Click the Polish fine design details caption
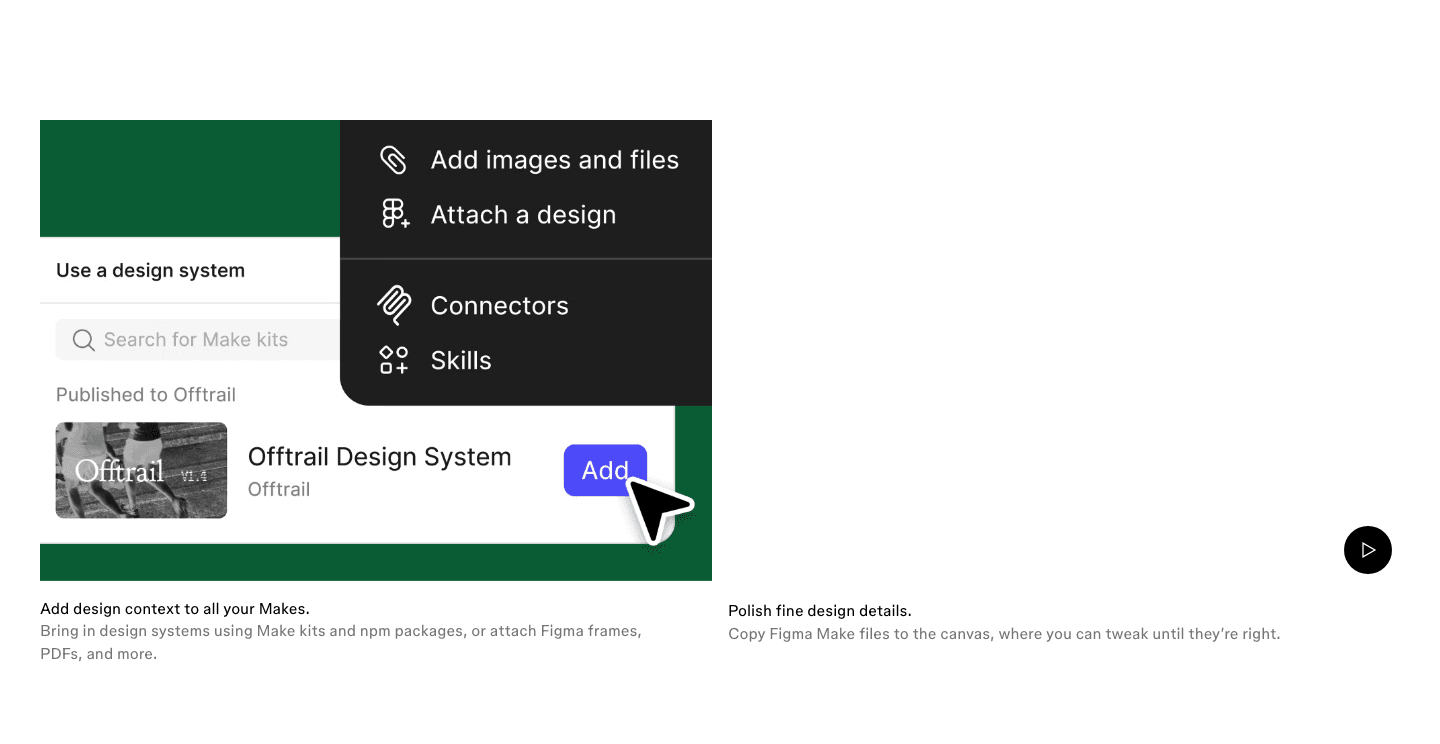 click(x=820, y=610)
